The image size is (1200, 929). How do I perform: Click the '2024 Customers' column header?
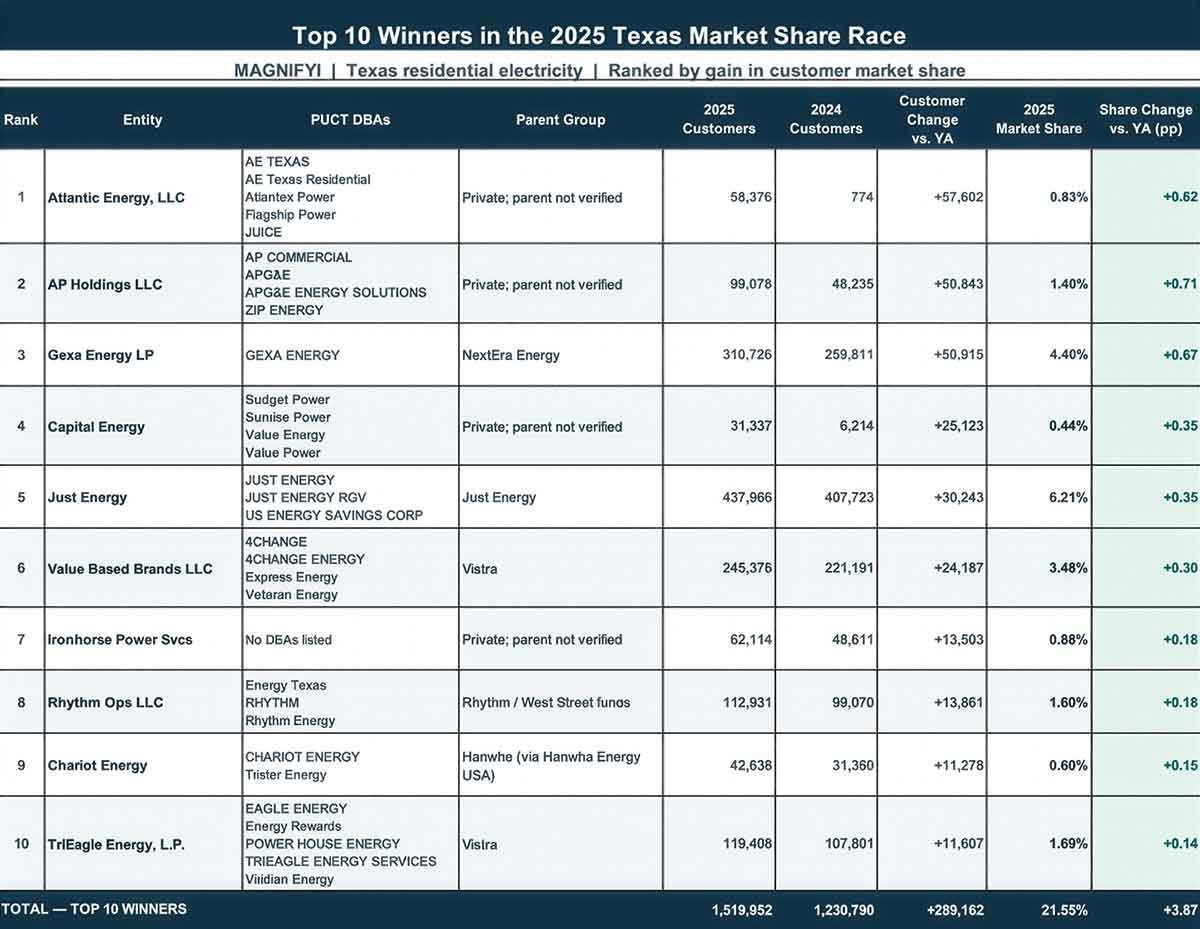[x=826, y=119]
